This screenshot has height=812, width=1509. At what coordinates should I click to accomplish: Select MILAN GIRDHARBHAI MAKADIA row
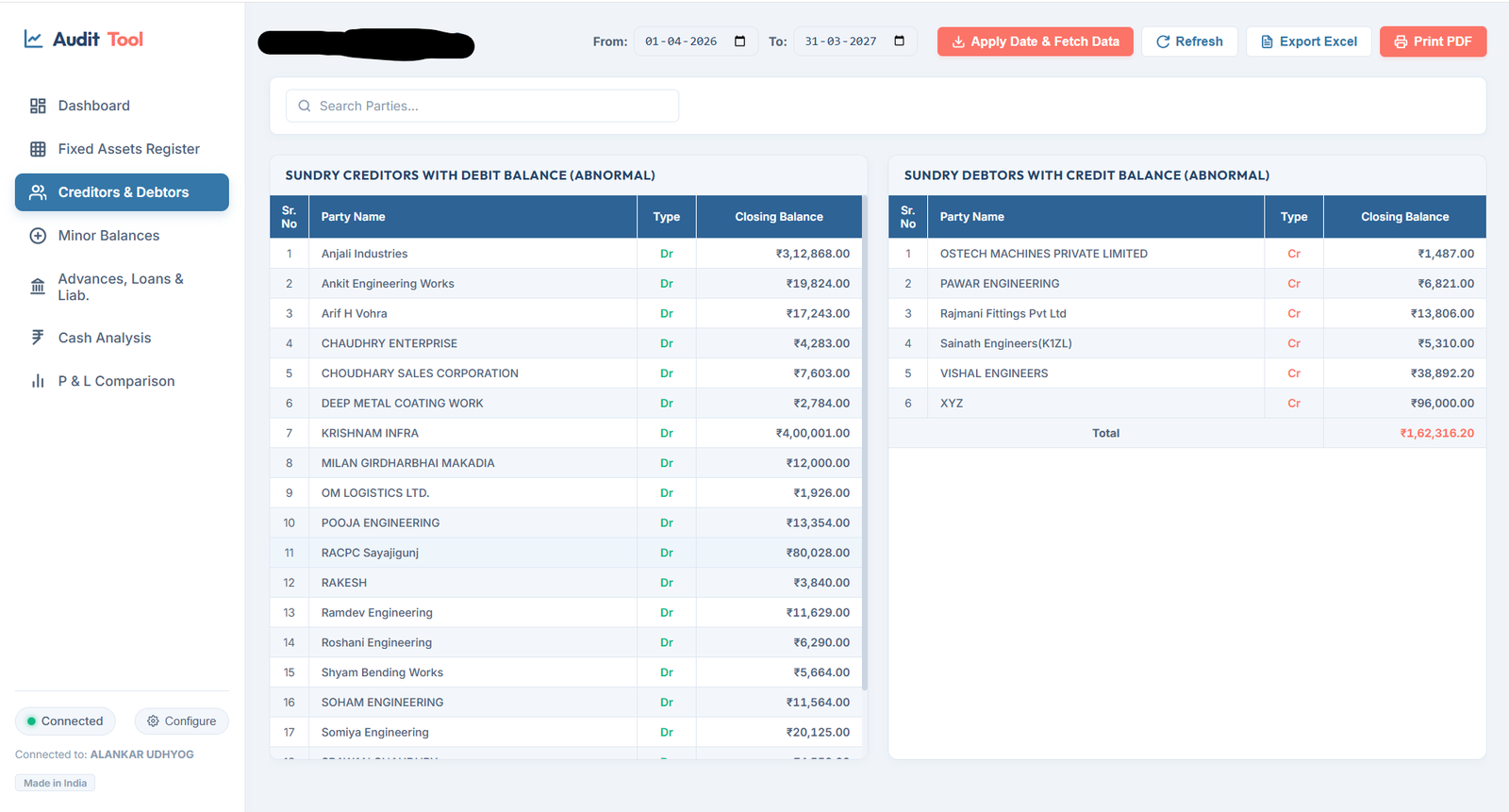(566, 463)
